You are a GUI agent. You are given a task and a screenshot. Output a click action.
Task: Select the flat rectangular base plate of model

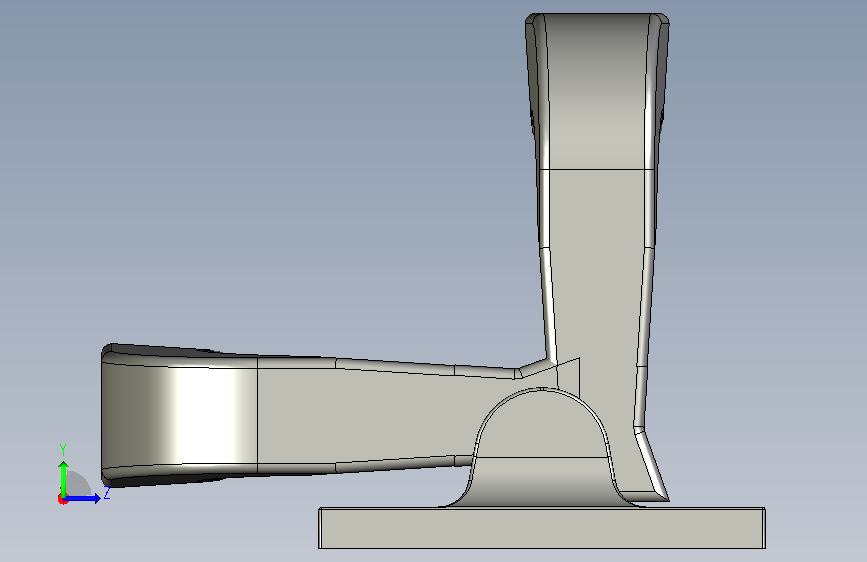pos(542,528)
